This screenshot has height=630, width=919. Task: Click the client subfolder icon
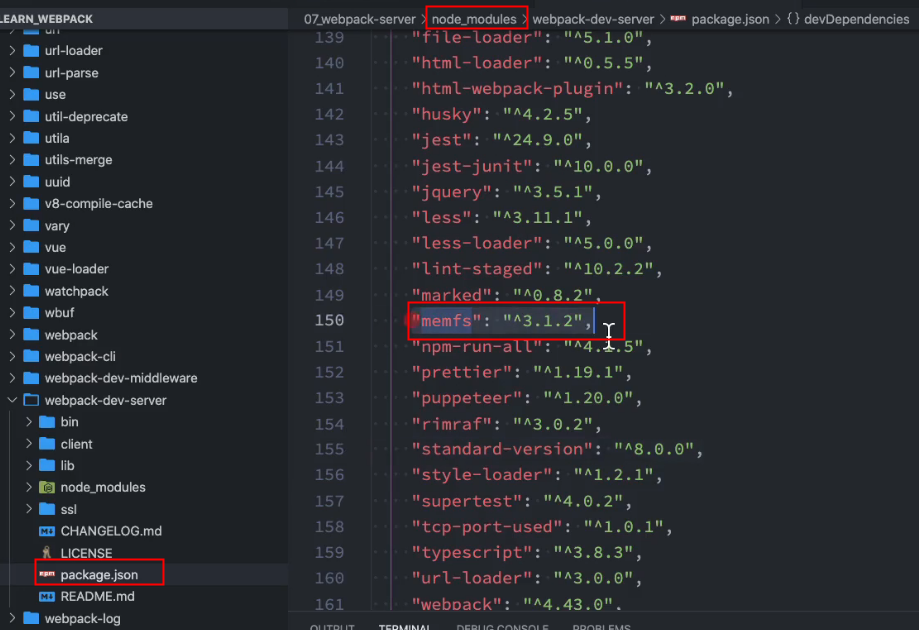click(47, 444)
